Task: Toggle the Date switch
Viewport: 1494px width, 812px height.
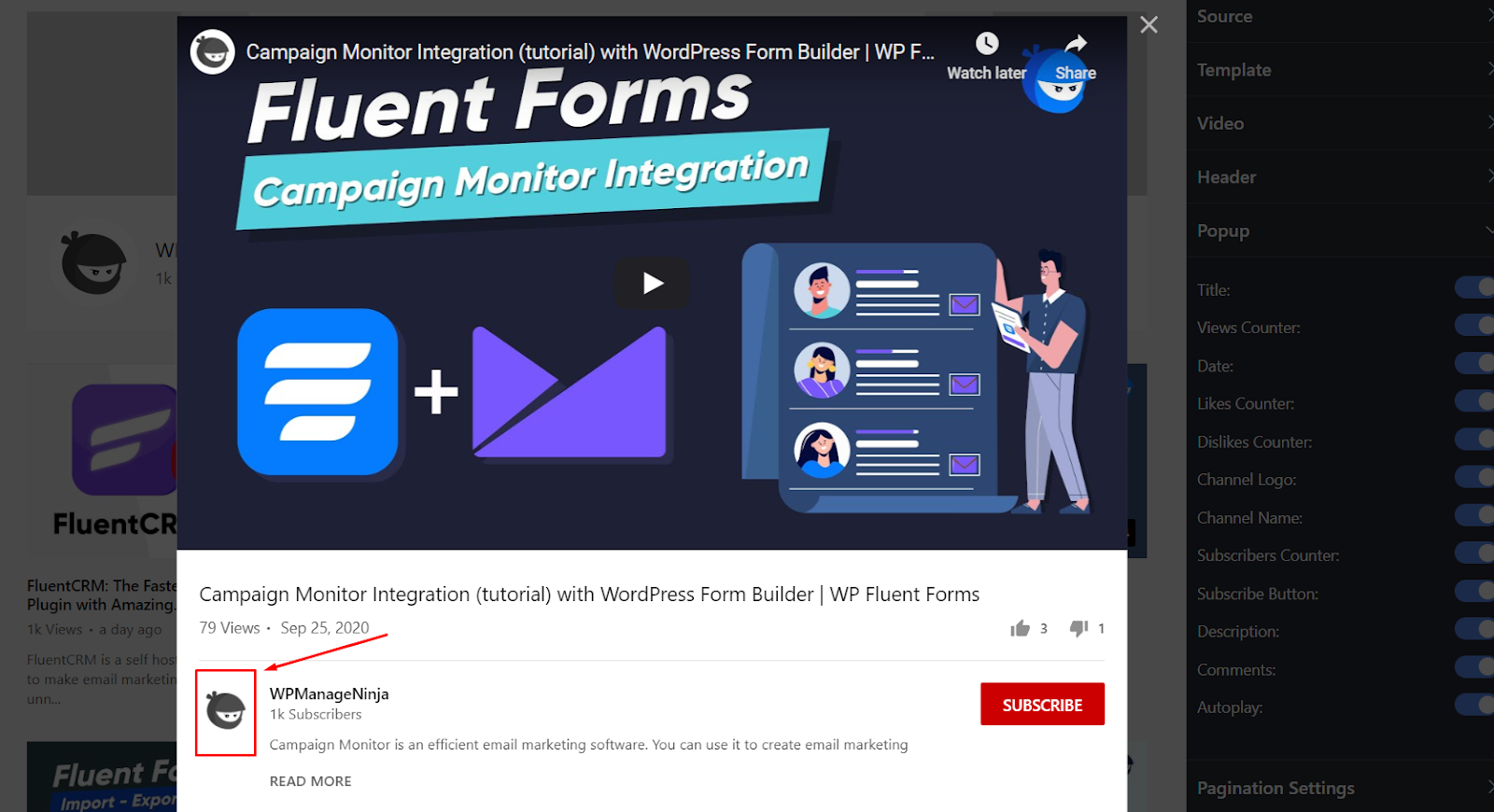Action: coord(1475,363)
